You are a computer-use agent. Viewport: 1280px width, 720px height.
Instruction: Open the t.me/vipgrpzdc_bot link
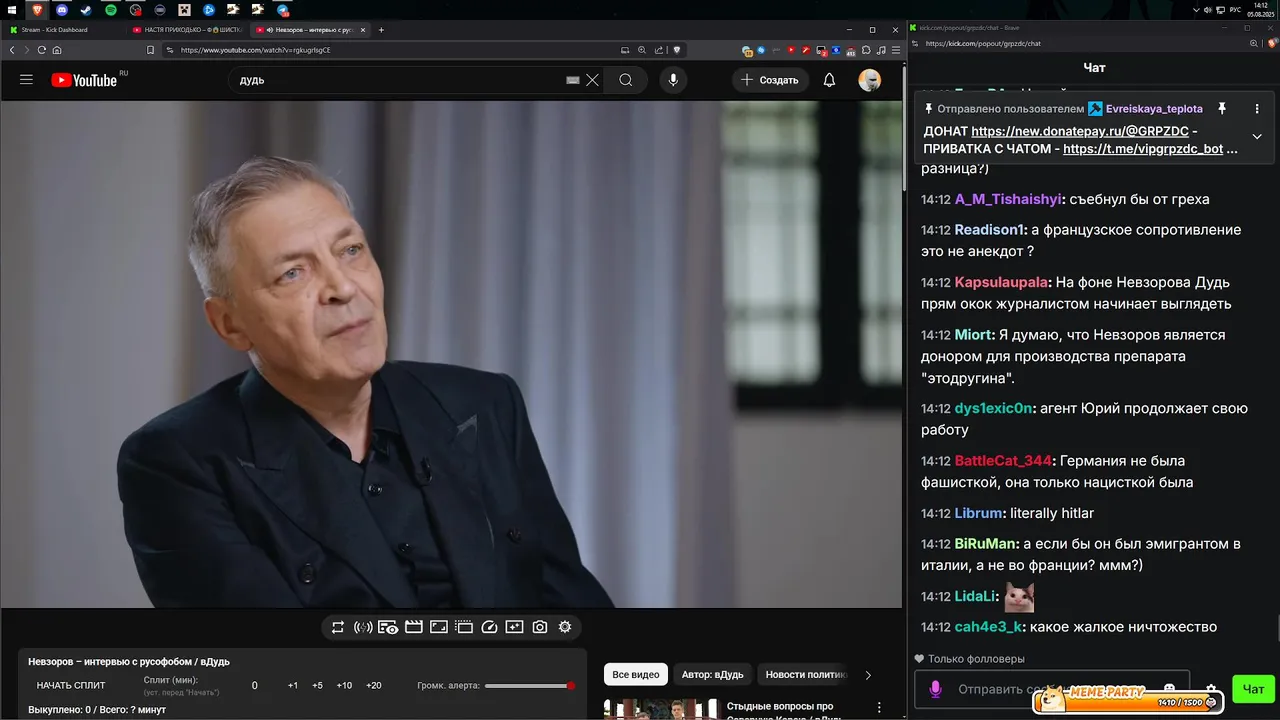click(x=1143, y=149)
